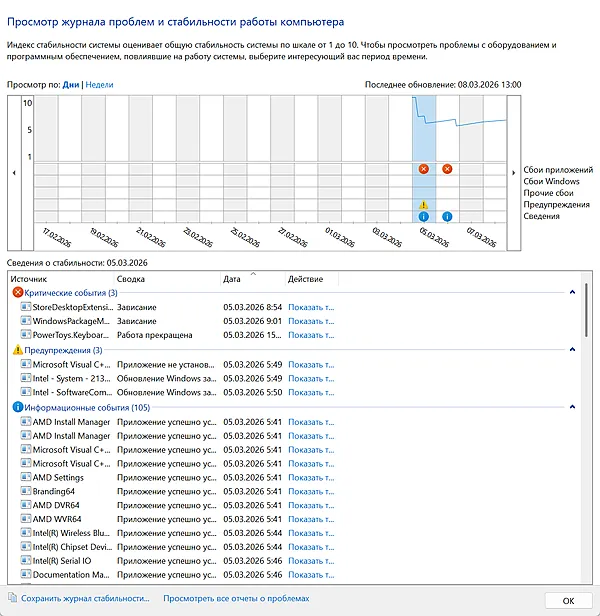Viewport: 600px width, 616px height.
Task: Click the icon beside the StoreDesktopExtensi... entry
Action: [26, 306]
